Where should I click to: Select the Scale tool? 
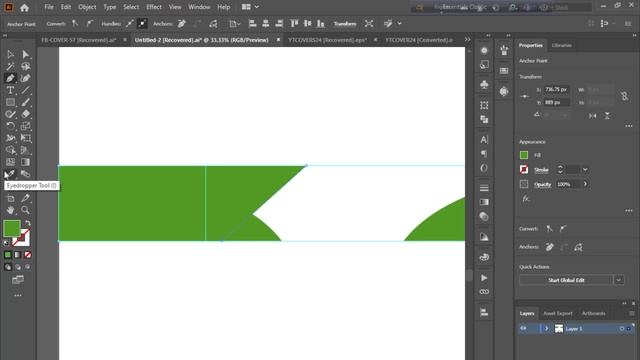(25, 126)
